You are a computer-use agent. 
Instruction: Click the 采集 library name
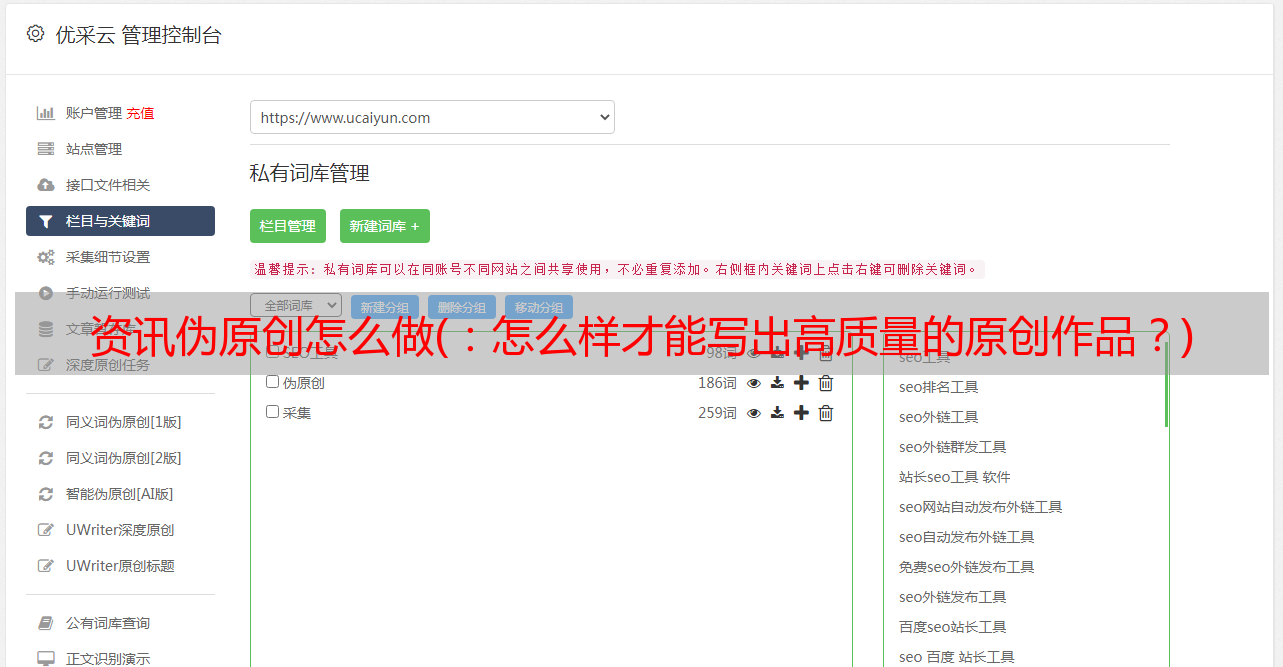[297, 413]
